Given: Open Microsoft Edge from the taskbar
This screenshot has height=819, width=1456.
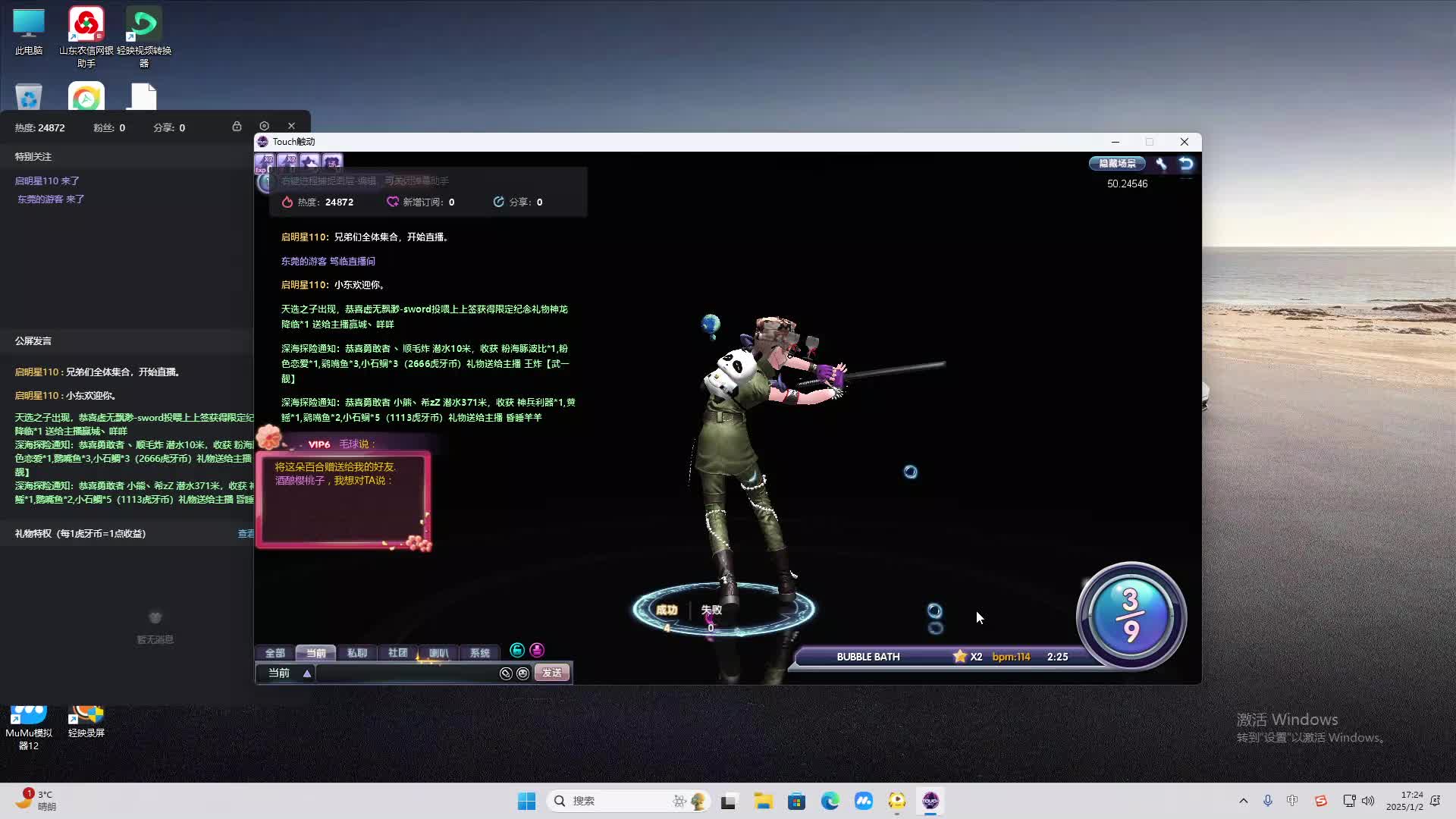Looking at the screenshot, I should point(830,801).
